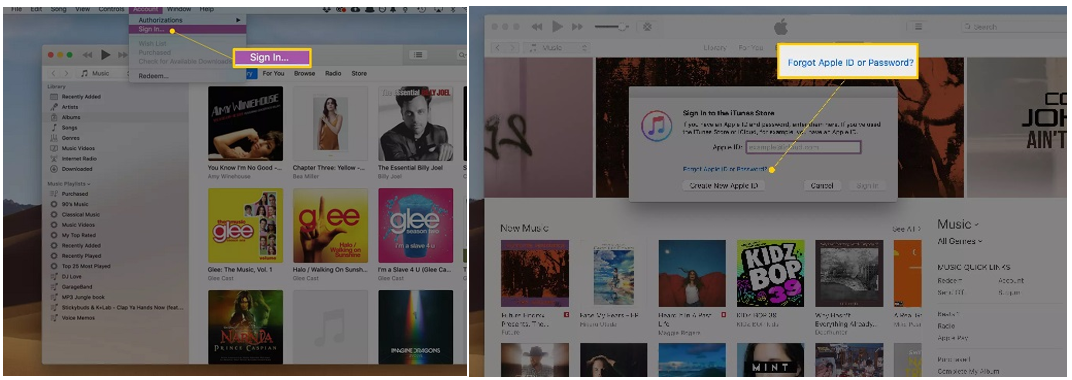Click Cancel in the sign-in dialog
1072x380 pixels.
tap(822, 185)
